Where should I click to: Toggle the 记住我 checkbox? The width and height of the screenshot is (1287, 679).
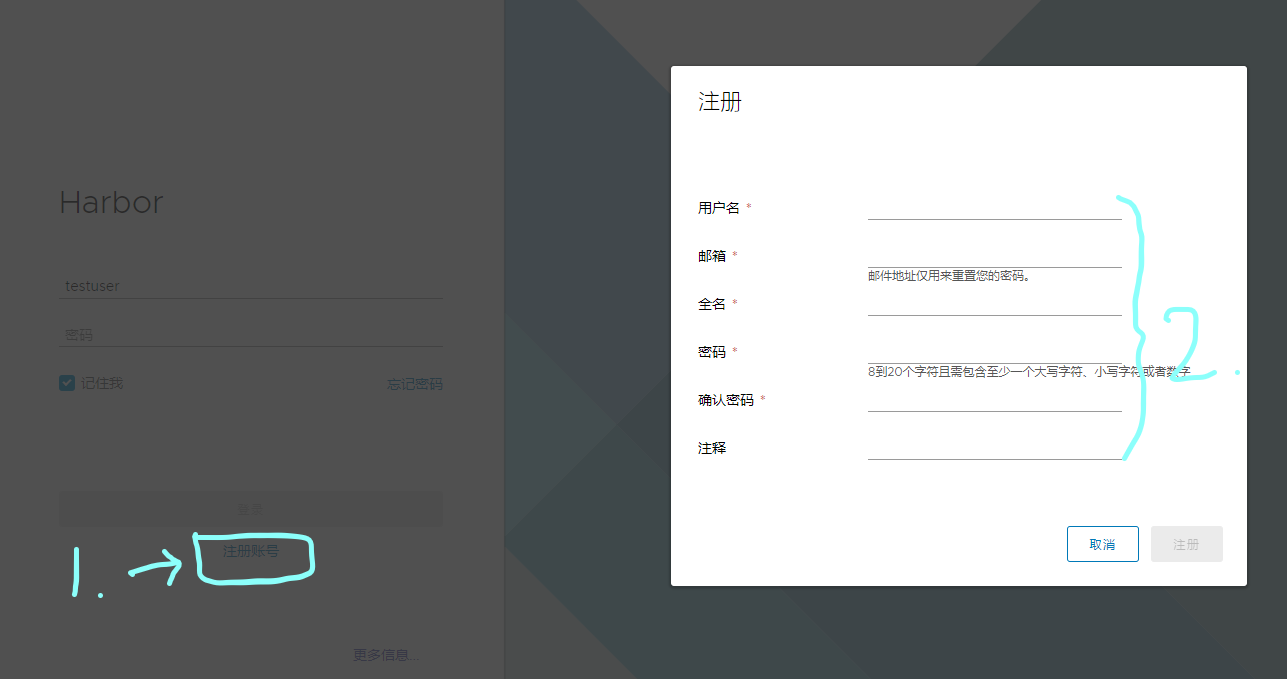coord(67,383)
